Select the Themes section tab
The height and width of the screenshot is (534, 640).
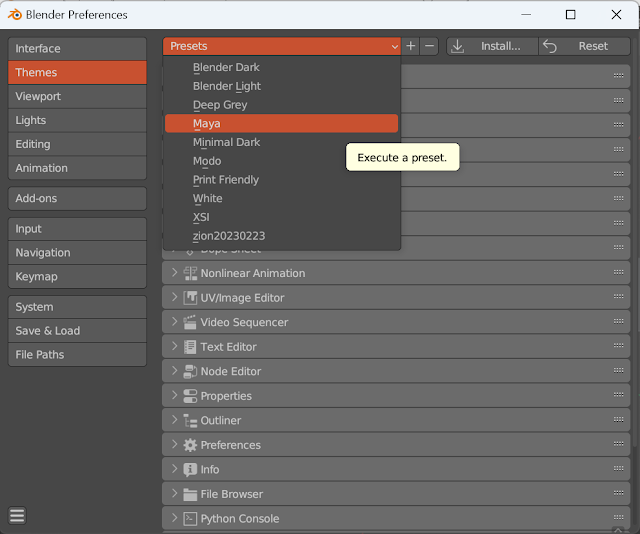click(77, 72)
